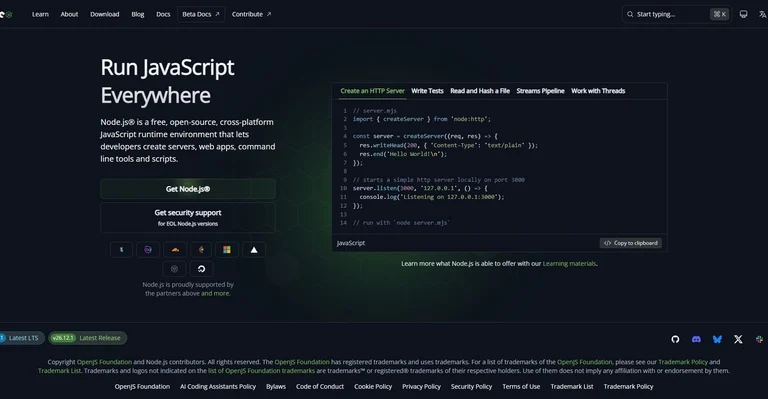This screenshot has height=399, width=768.
Task: Click the 'JavaScript' language label under code
Action: point(351,243)
